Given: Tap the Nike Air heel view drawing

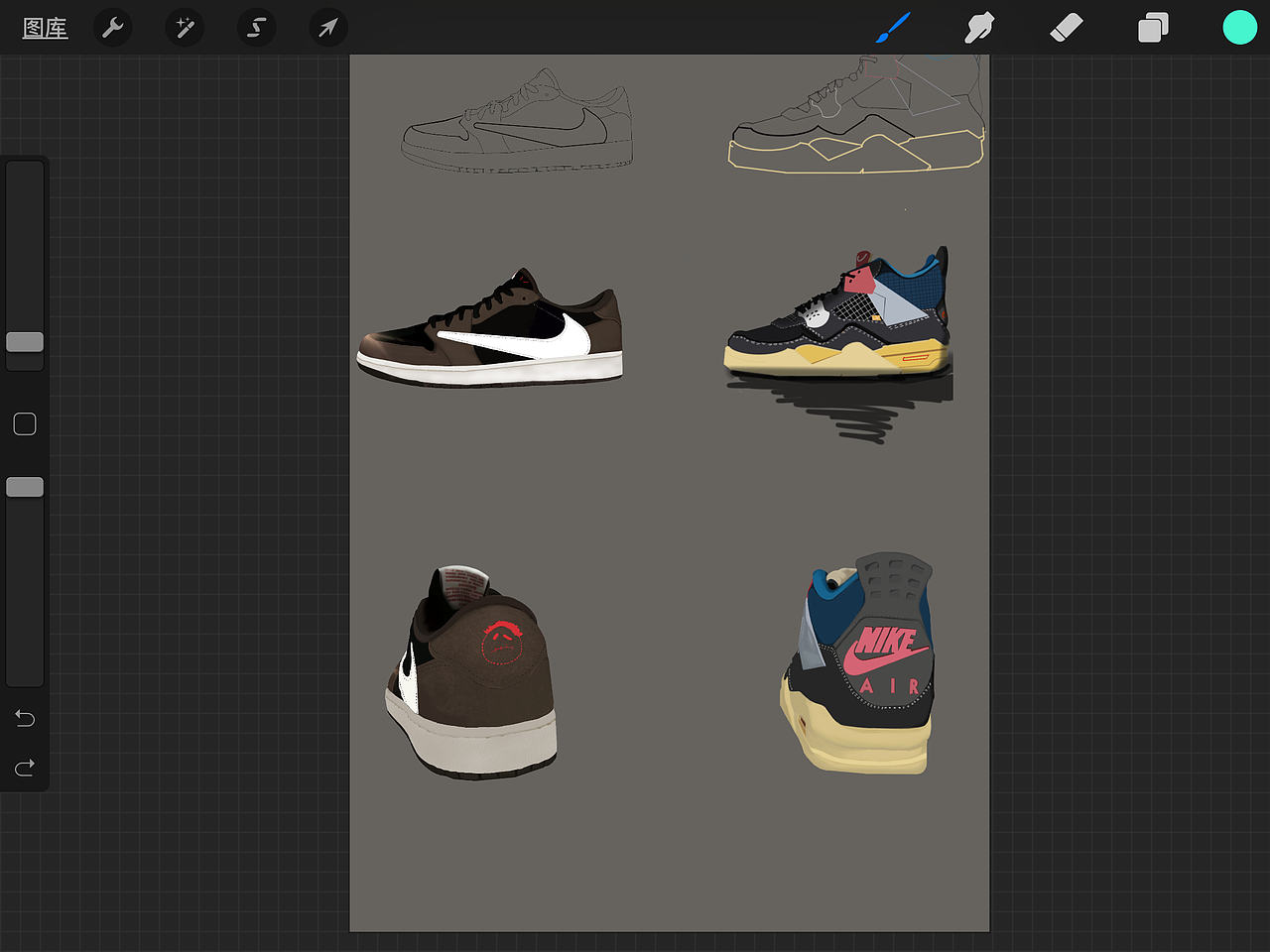Looking at the screenshot, I should click(x=857, y=662).
